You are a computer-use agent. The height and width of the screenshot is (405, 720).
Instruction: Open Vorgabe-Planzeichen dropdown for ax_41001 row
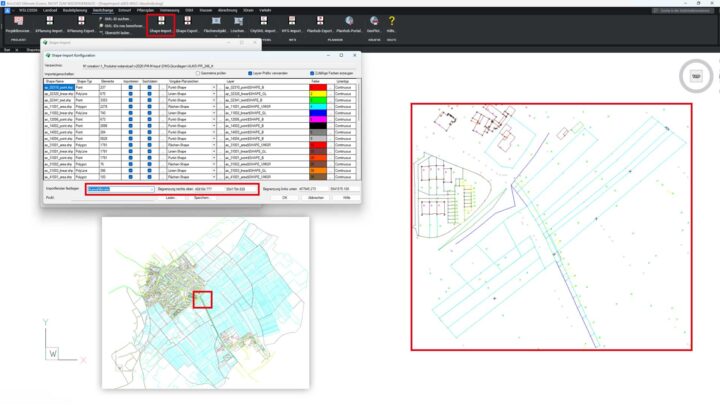click(214, 177)
